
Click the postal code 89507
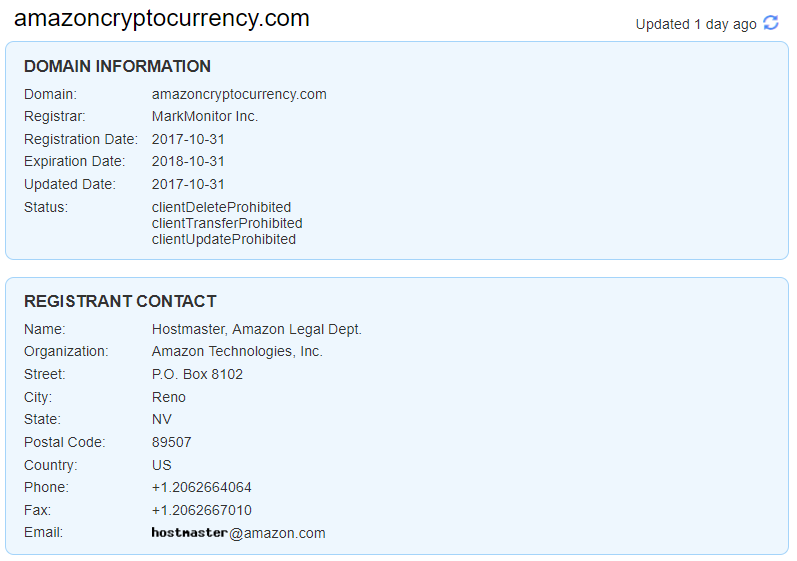172,442
